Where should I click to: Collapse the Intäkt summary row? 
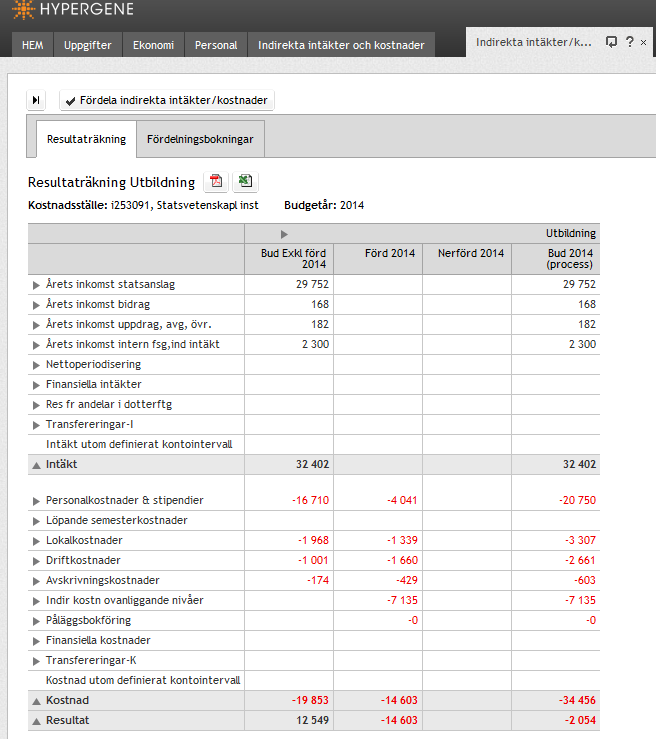[x=36, y=465]
